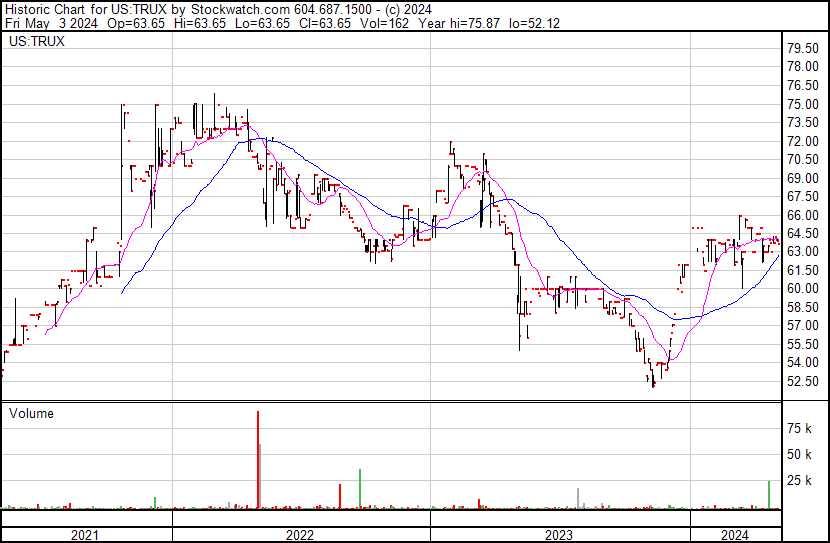This screenshot has height=543, width=830.
Task: Click the lo=52.12 yearly low value
Action: (535, 23)
